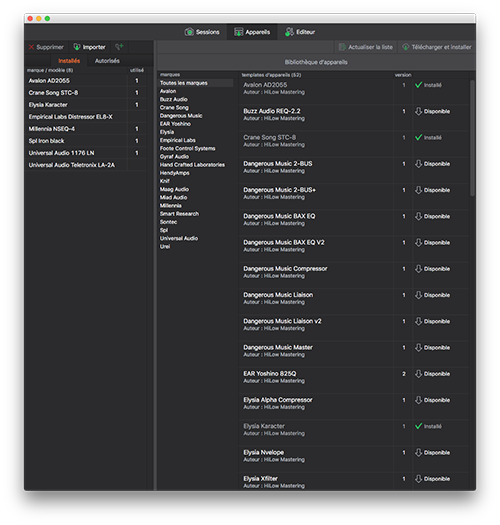This screenshot has width=500, height=525.
Task: Click the version column header
Action: pyautogui.click(x=403, y=75)
